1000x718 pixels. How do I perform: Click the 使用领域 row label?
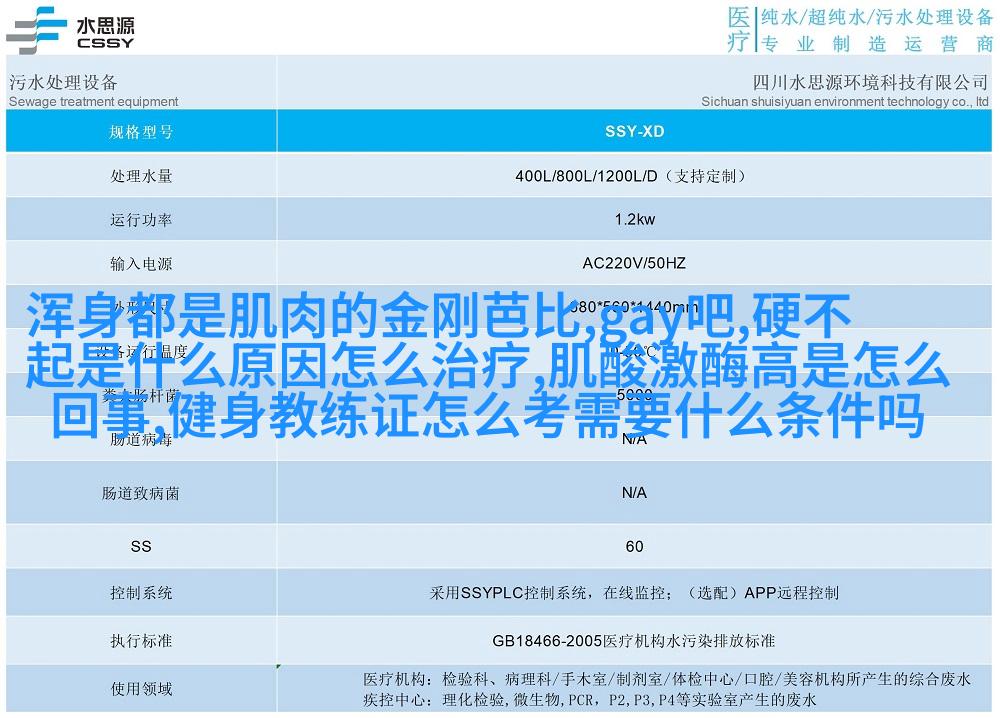click(x=141, y=688)
